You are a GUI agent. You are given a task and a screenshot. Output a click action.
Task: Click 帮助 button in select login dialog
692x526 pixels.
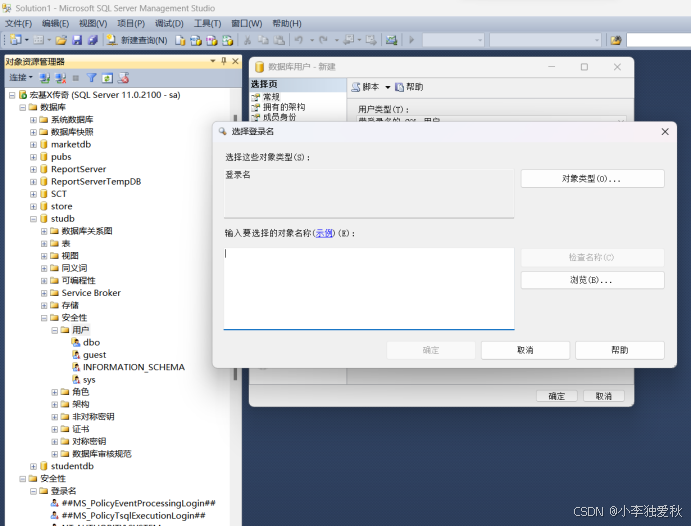tap(620, 350)
